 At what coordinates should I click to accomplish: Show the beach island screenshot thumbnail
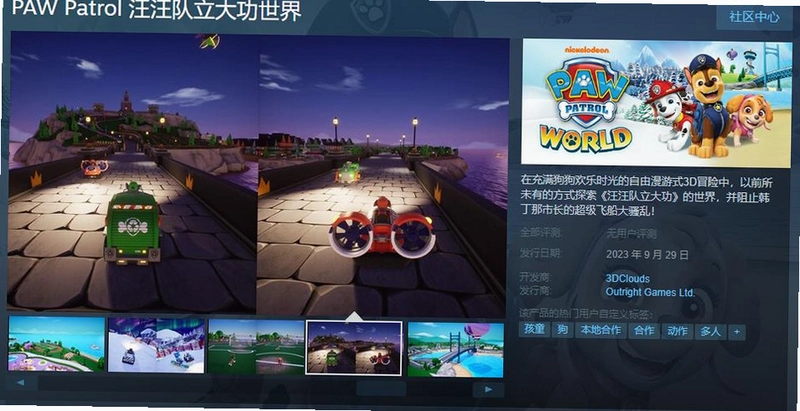coord(56,344)
